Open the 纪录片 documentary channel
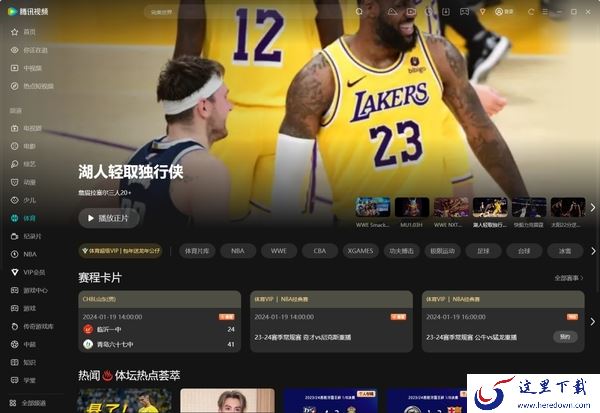 26,236
